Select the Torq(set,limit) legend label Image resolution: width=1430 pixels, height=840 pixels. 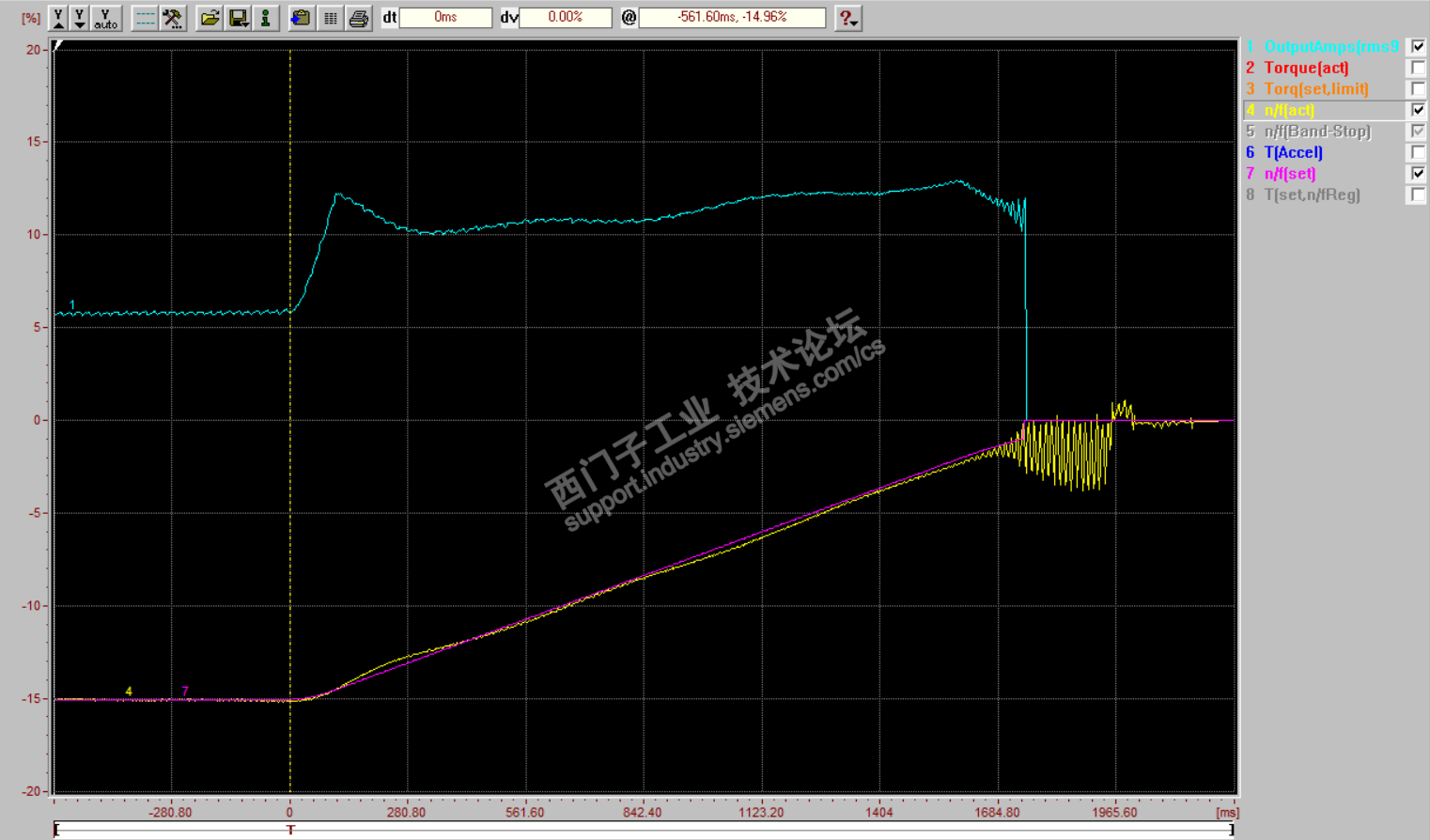[1316, 89]
